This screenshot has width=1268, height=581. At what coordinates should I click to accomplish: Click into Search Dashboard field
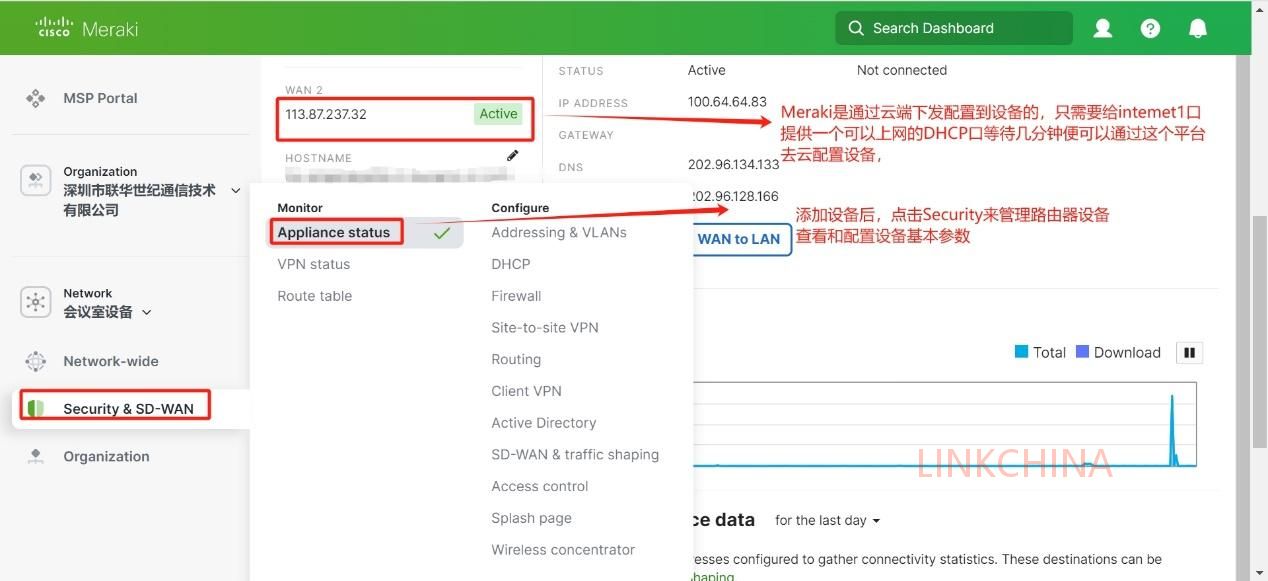coord(954,28)
